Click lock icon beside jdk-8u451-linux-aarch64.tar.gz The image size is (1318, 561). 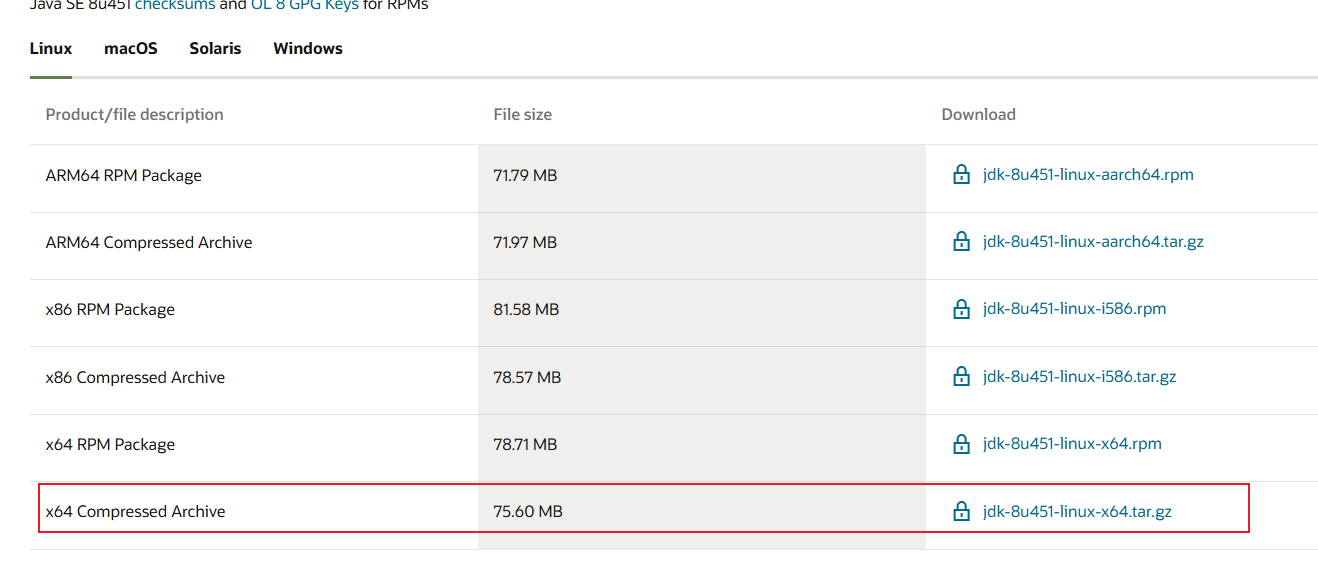[x=961, y=242]
